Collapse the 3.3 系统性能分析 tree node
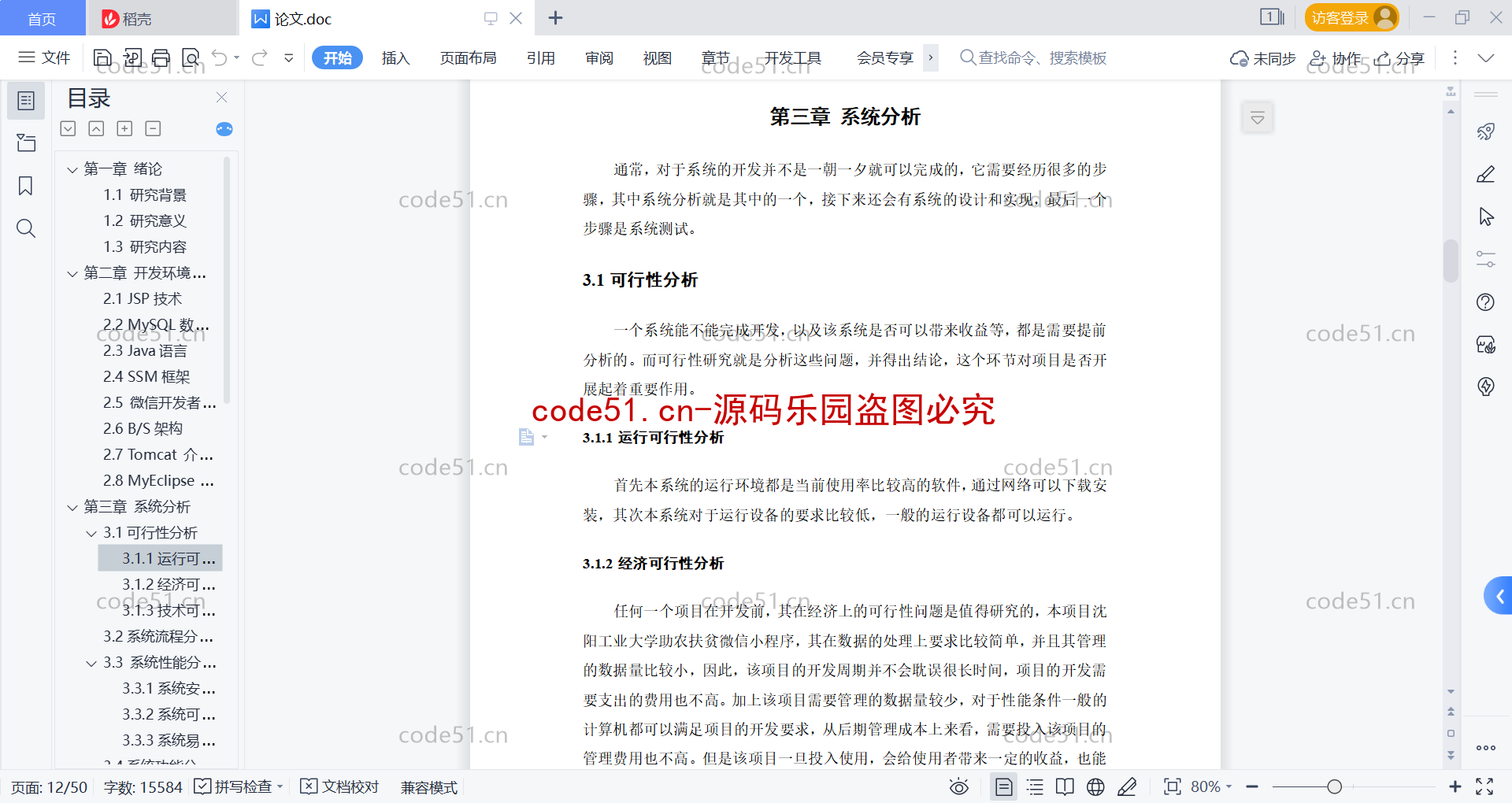 (x=91, y=663)
